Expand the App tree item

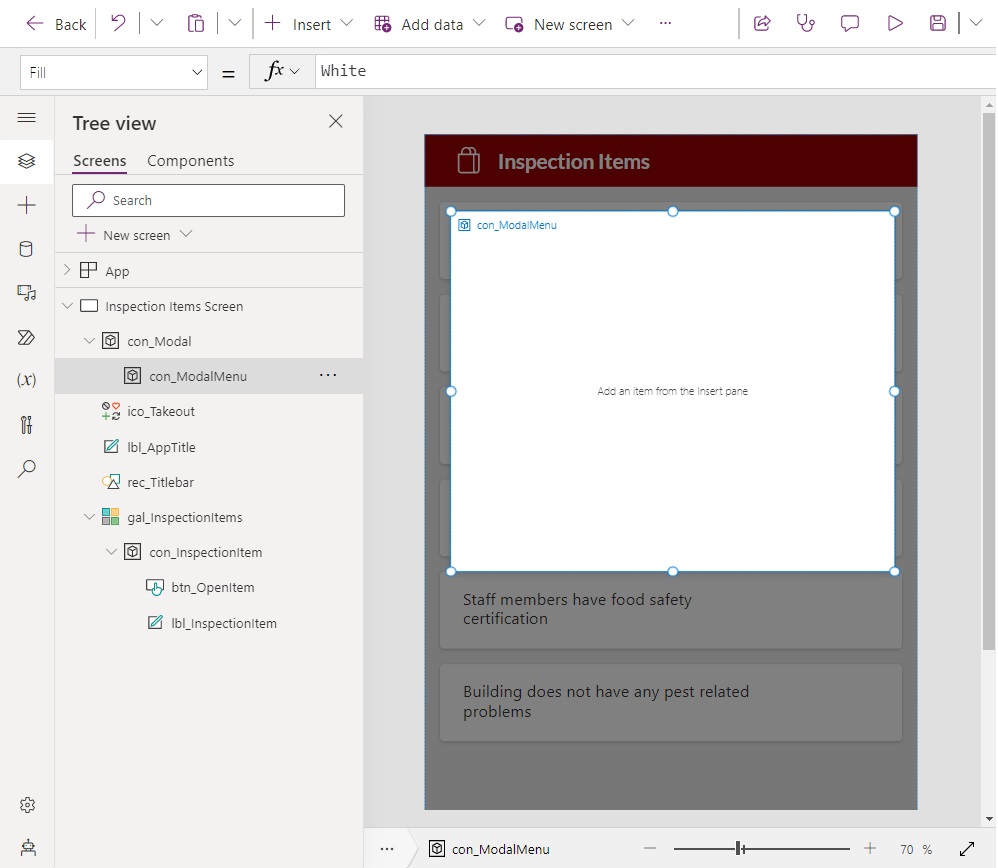coord(66,270)
